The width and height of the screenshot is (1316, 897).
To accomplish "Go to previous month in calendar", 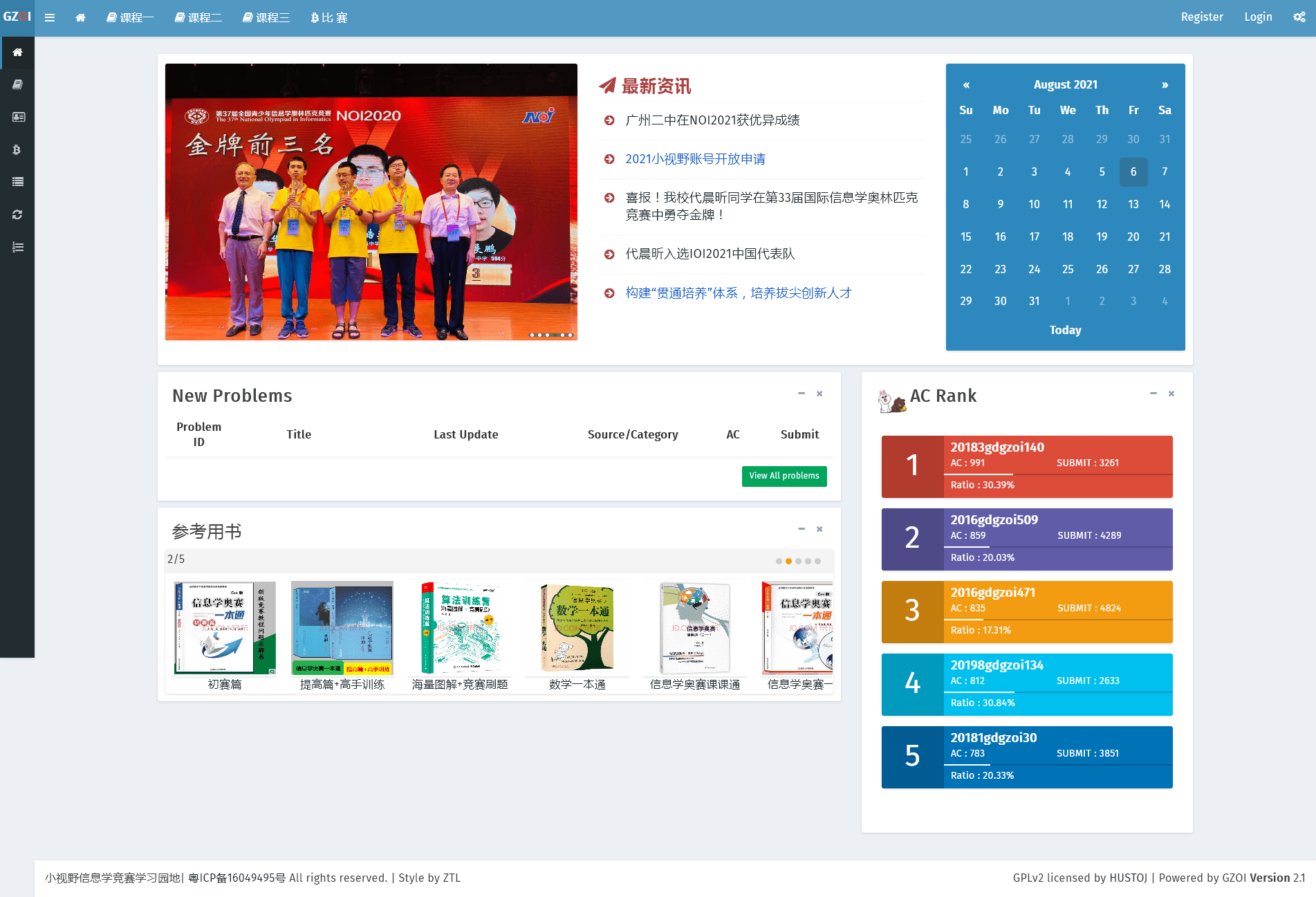I will pos(966,85).
